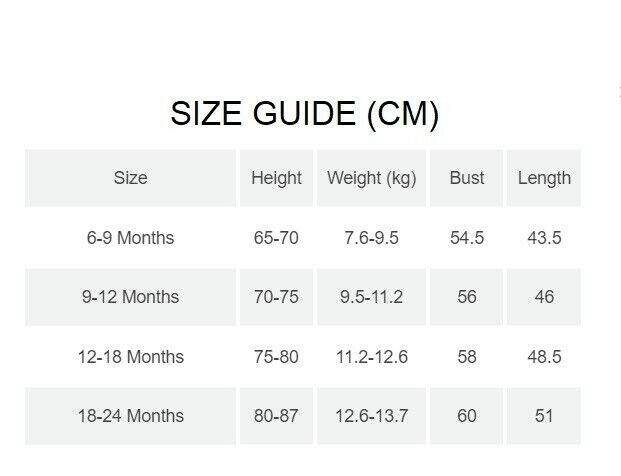The height and width of the screenshot is (476, 621).
Task: Select the Length column header
Action: (544, 178)
